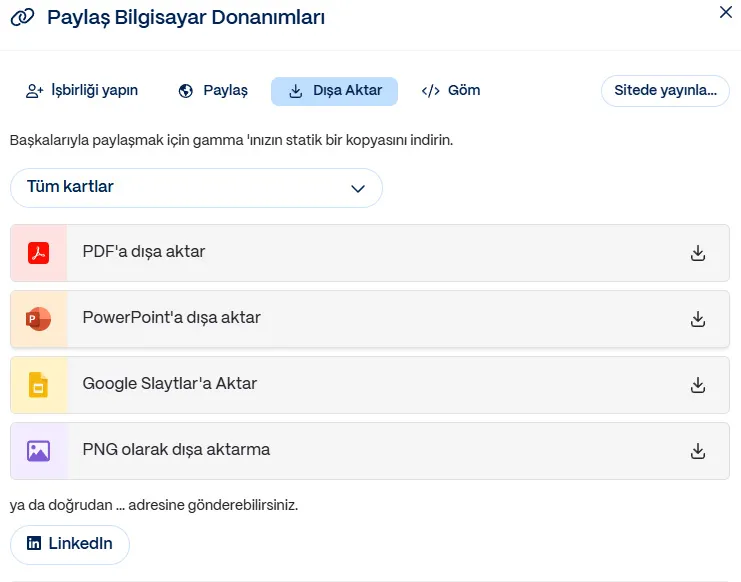Click the PowerPoint icon
Viewport: 741px width, 582px height.
(39, 319)
